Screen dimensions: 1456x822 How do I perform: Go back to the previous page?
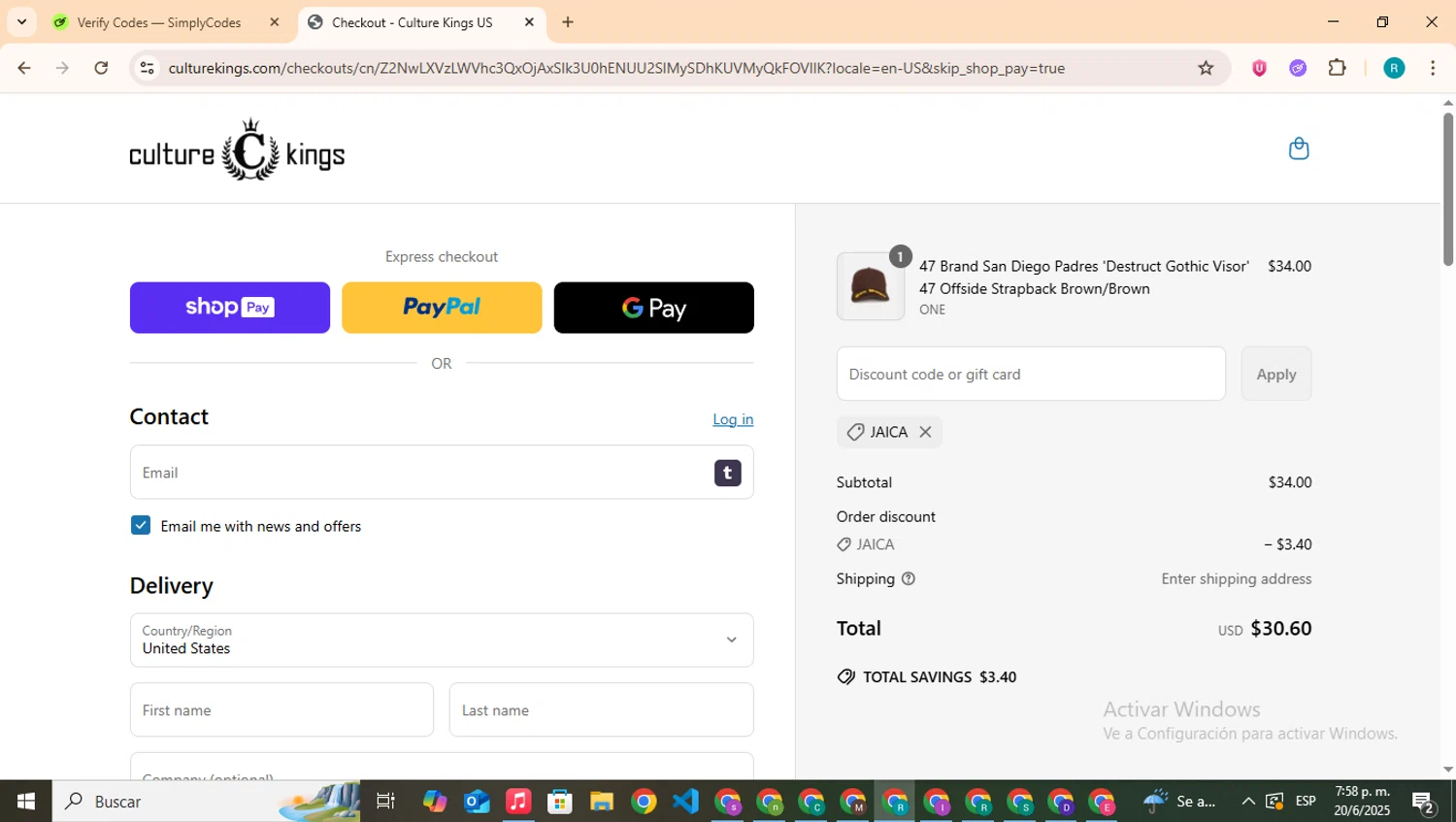(24, 68)
